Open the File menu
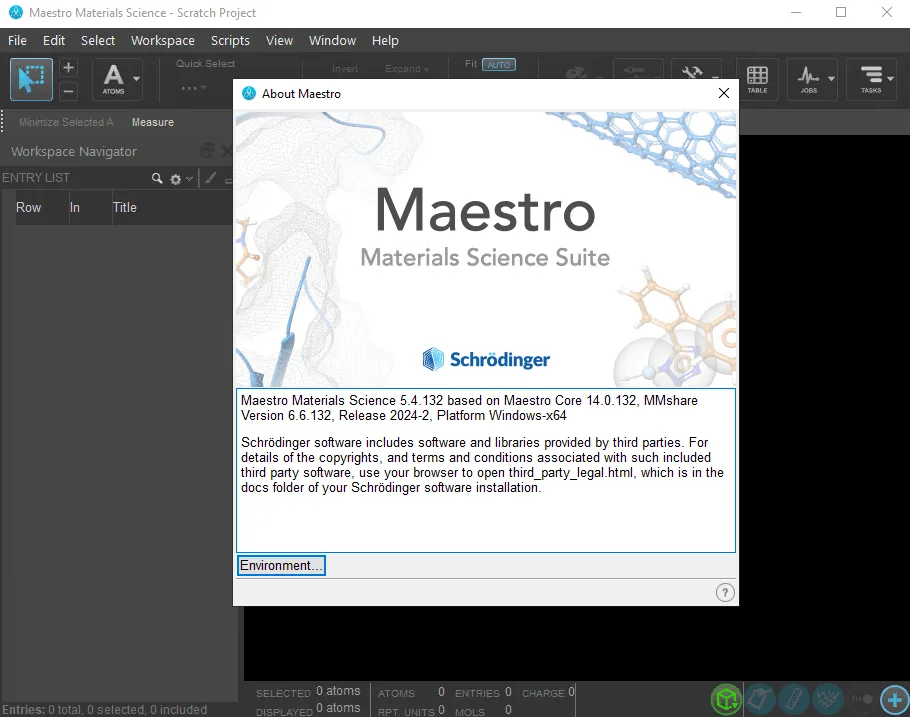Viewport: 910px width, 717px height. click(17, 41)
